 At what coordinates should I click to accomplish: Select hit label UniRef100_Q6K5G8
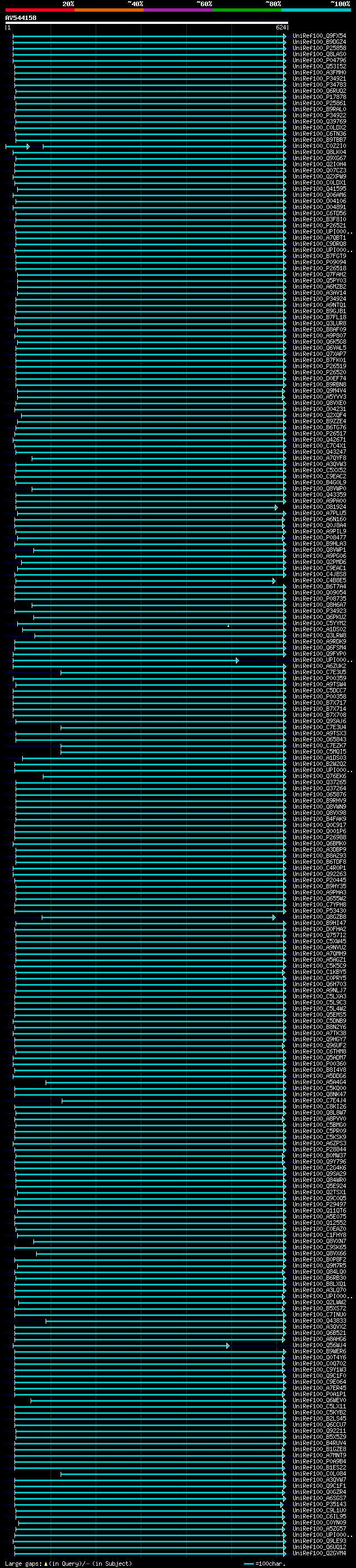pos(319,342)
